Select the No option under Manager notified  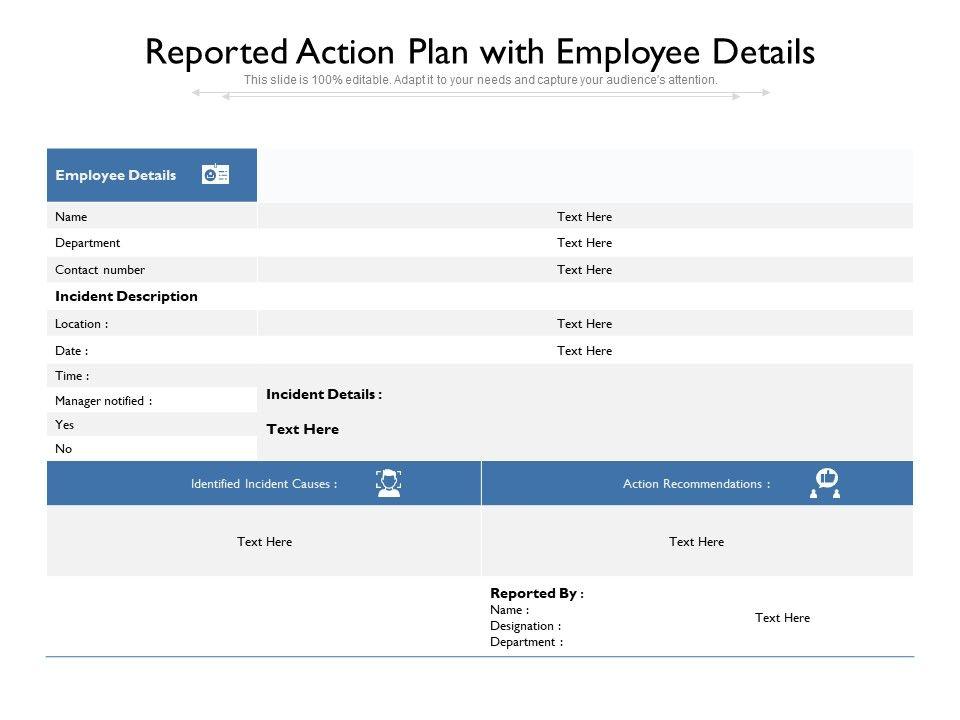pyautogui.click(x=64, y=449)
